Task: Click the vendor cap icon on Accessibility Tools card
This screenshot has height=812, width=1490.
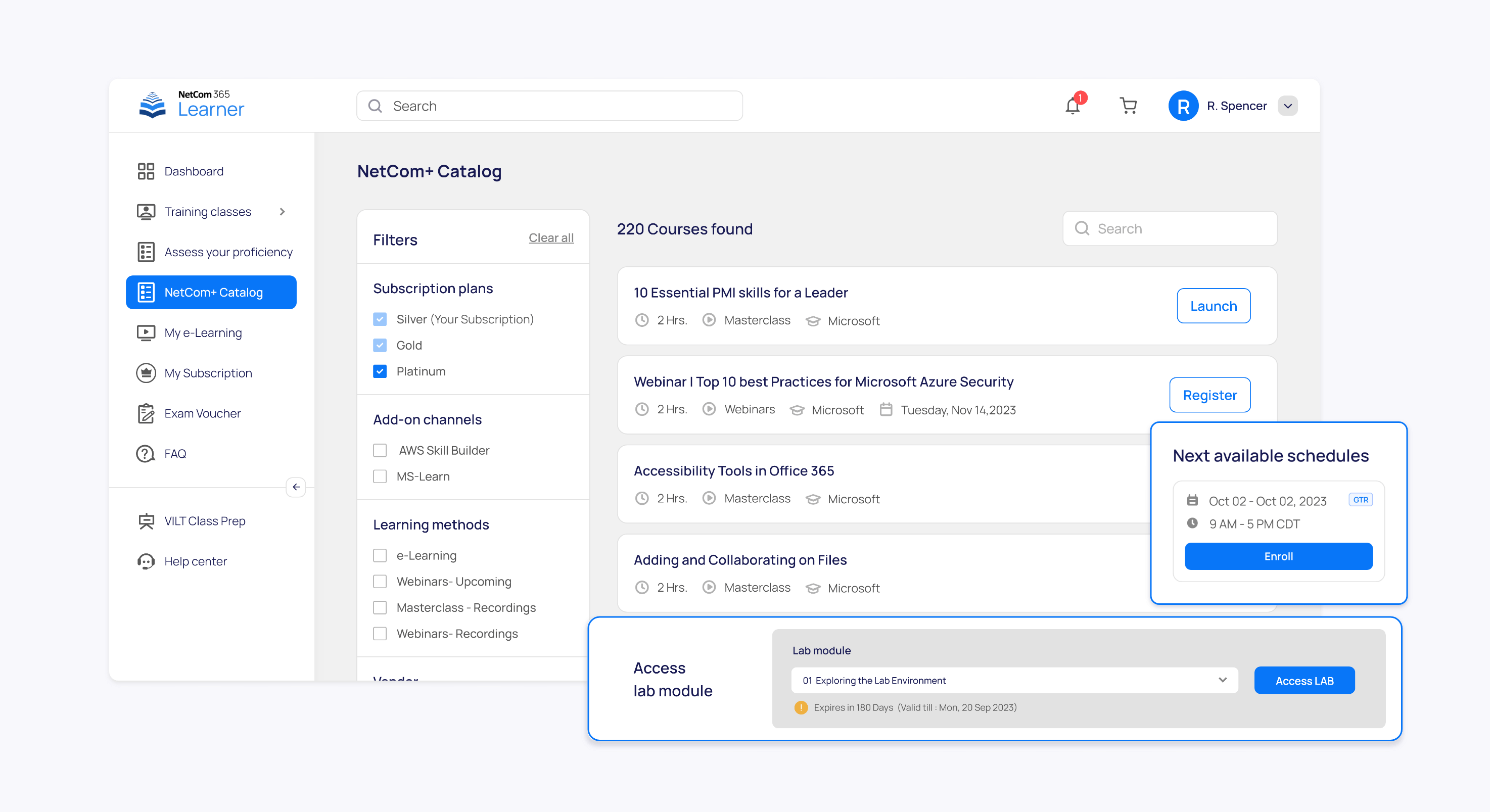Action: 813,499
